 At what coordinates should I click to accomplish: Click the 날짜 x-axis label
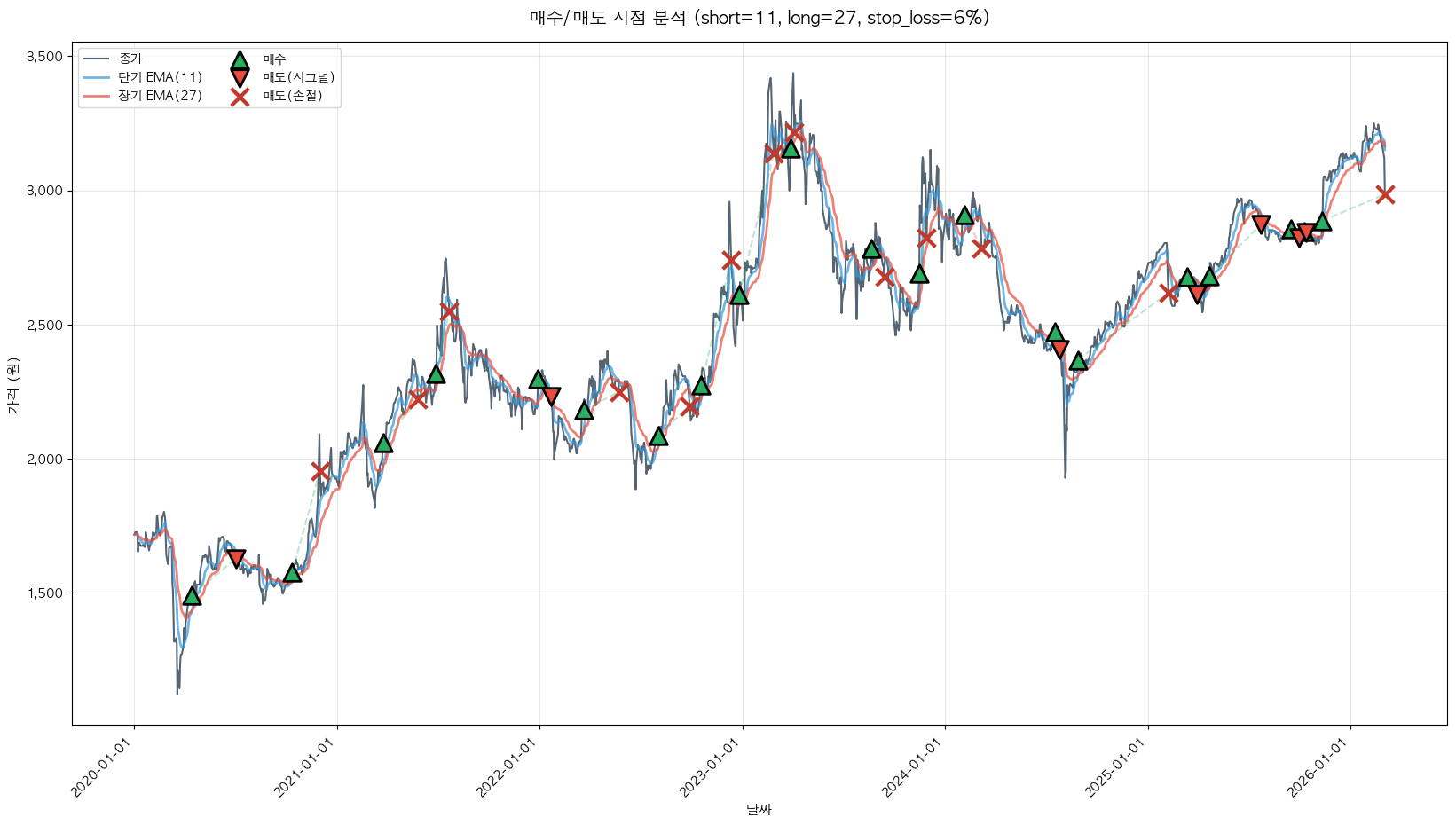[759, 809]
